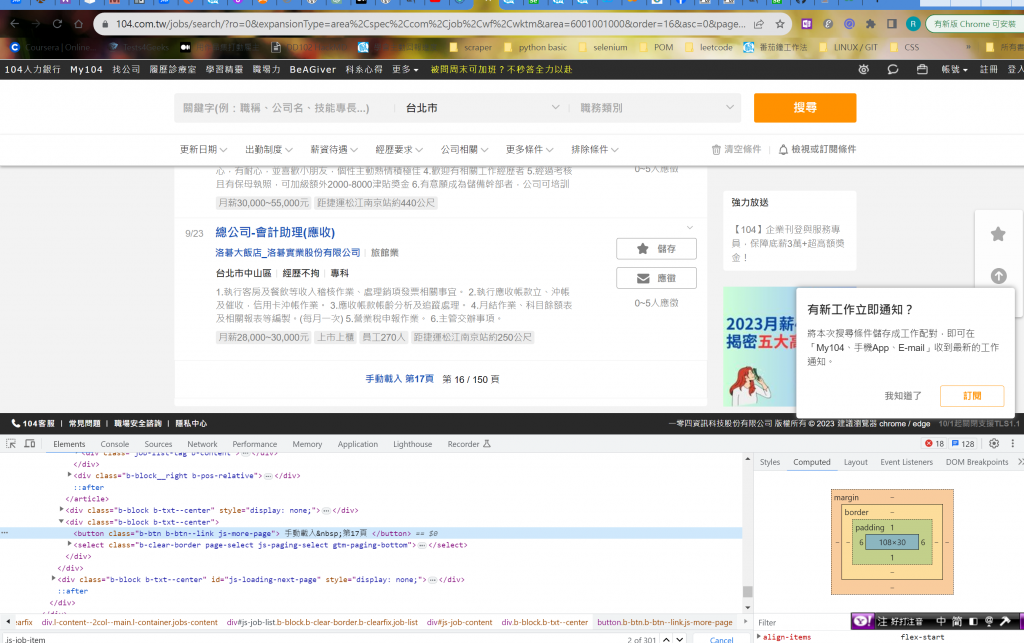This screenshot has height=643, width=1024.
Task: Open the Chrome profile avatar R
Action: tap(913, 24)
